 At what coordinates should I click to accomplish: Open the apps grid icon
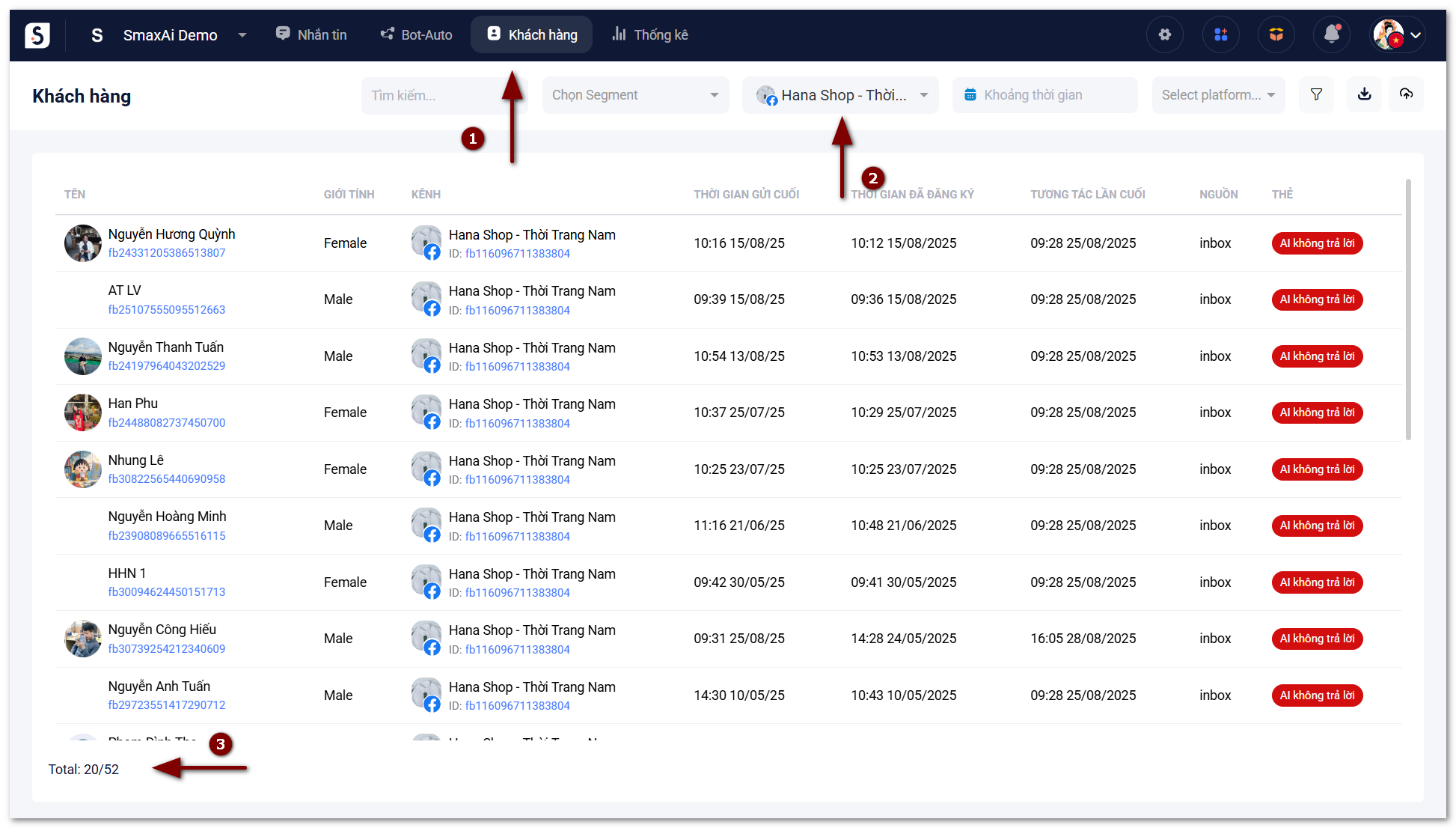click(x=1220, y=34)
